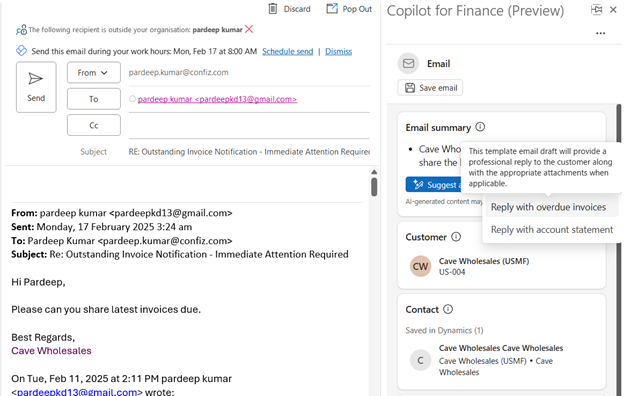Screen dimensions: 624x396
Task: Select Reply with overdue invoices
Action: point(548,207)
